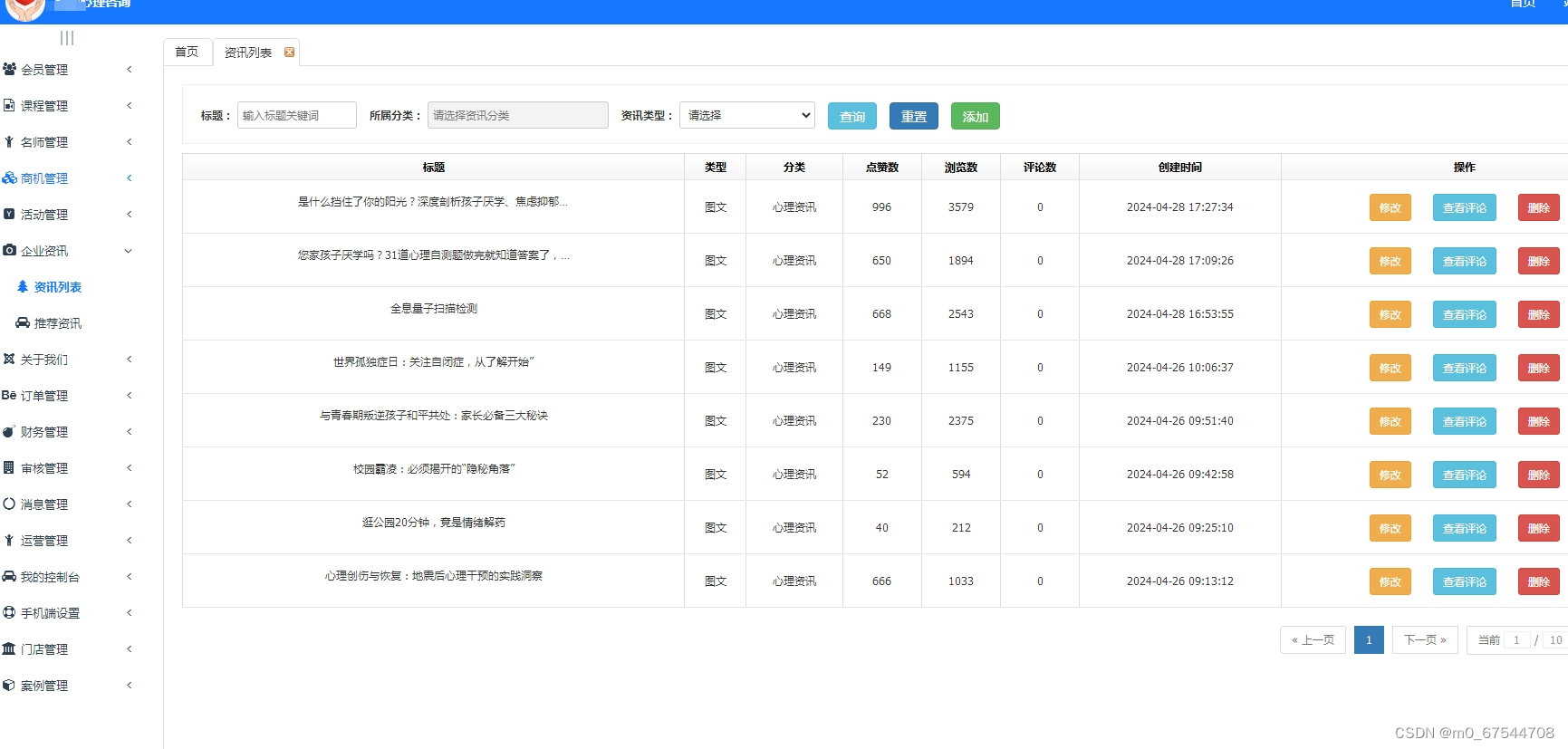1568x749 pixels.
Task: Toggle the sidebar collapse bars icon
Action: (67, 38)
